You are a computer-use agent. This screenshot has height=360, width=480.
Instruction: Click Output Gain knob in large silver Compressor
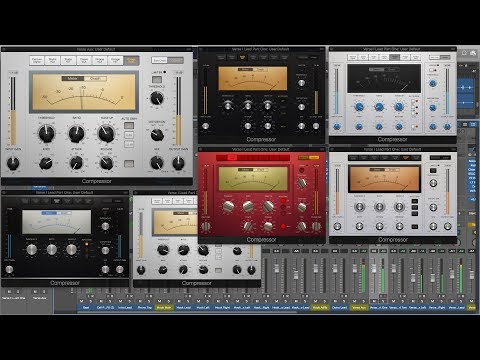click(178, 163)
